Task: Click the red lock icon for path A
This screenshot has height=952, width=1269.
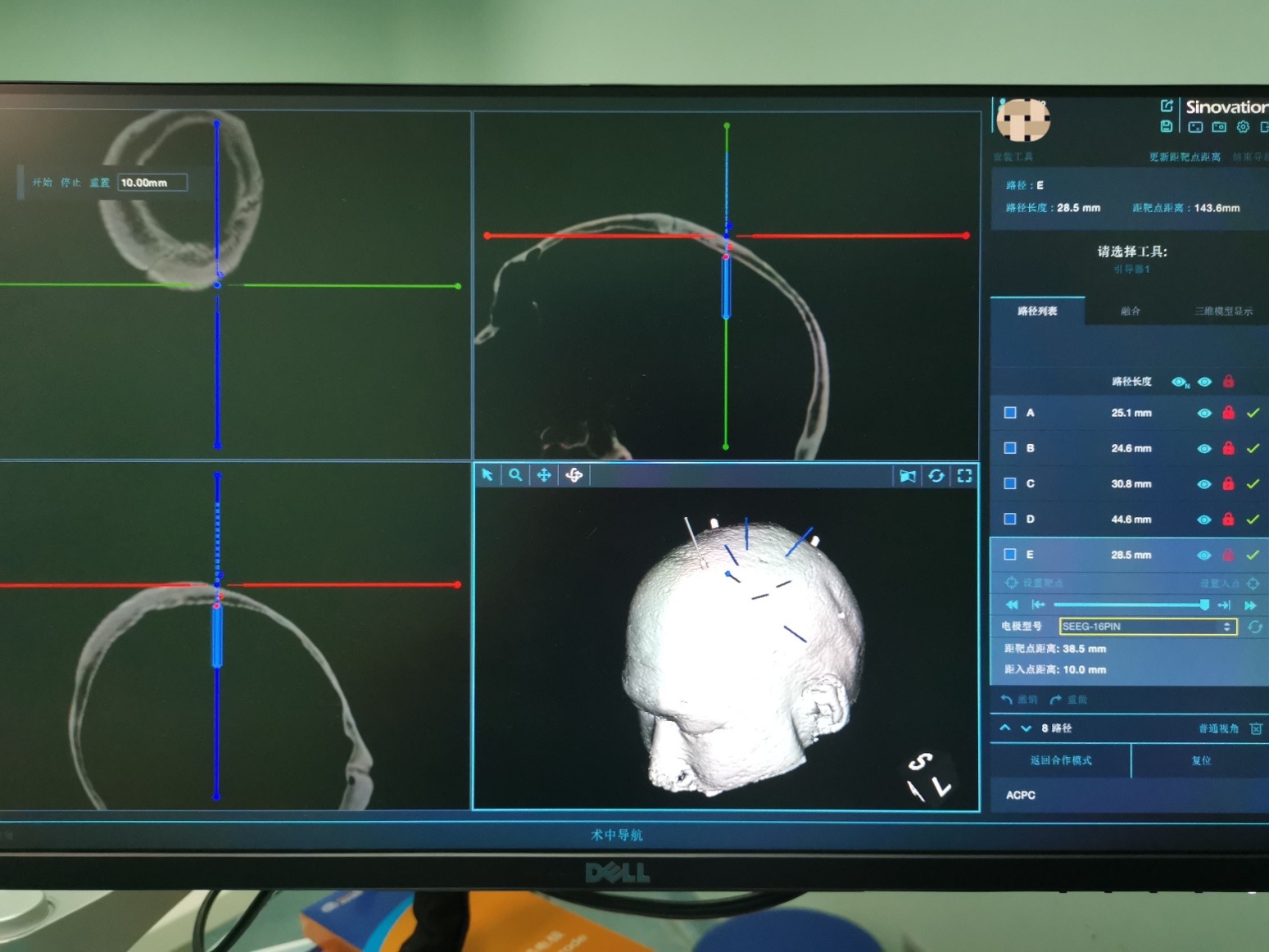Action: [1228, 412]
